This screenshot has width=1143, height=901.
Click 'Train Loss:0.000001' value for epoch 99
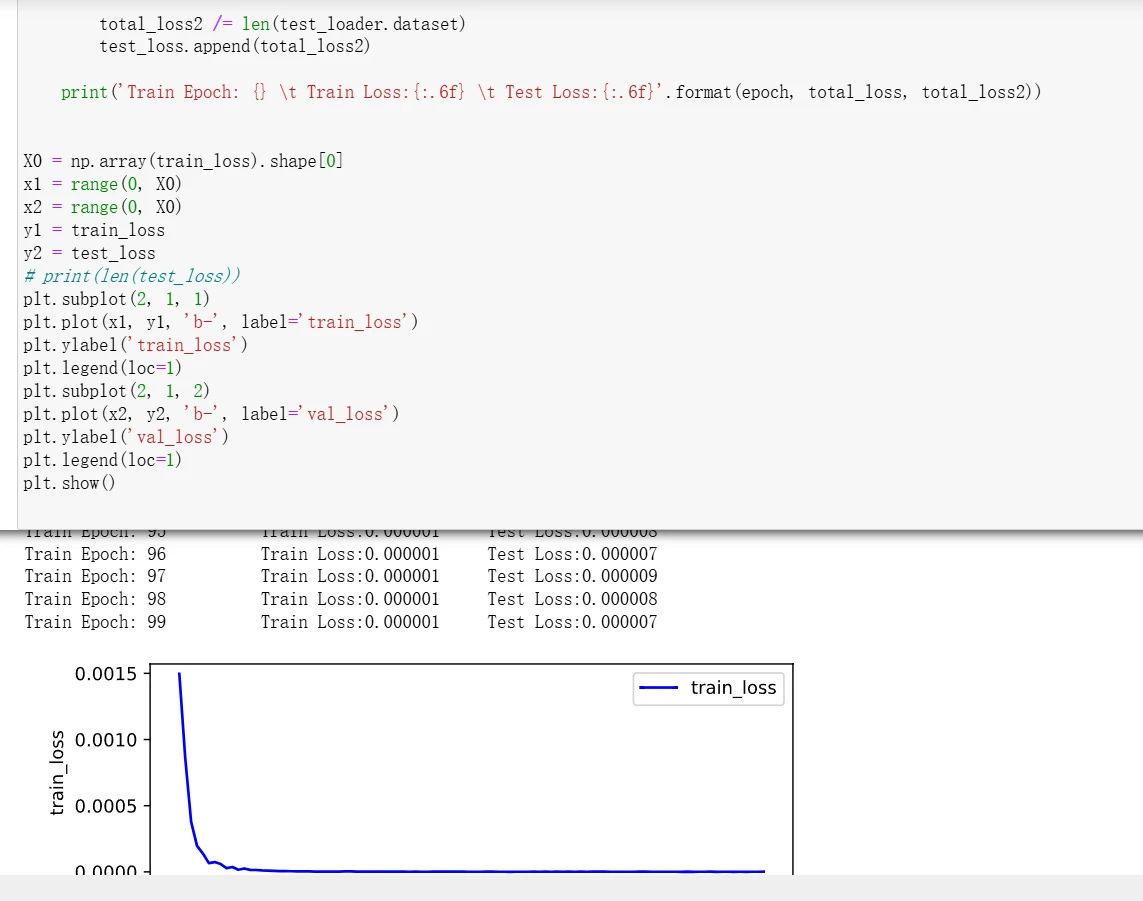coord(350,623)
